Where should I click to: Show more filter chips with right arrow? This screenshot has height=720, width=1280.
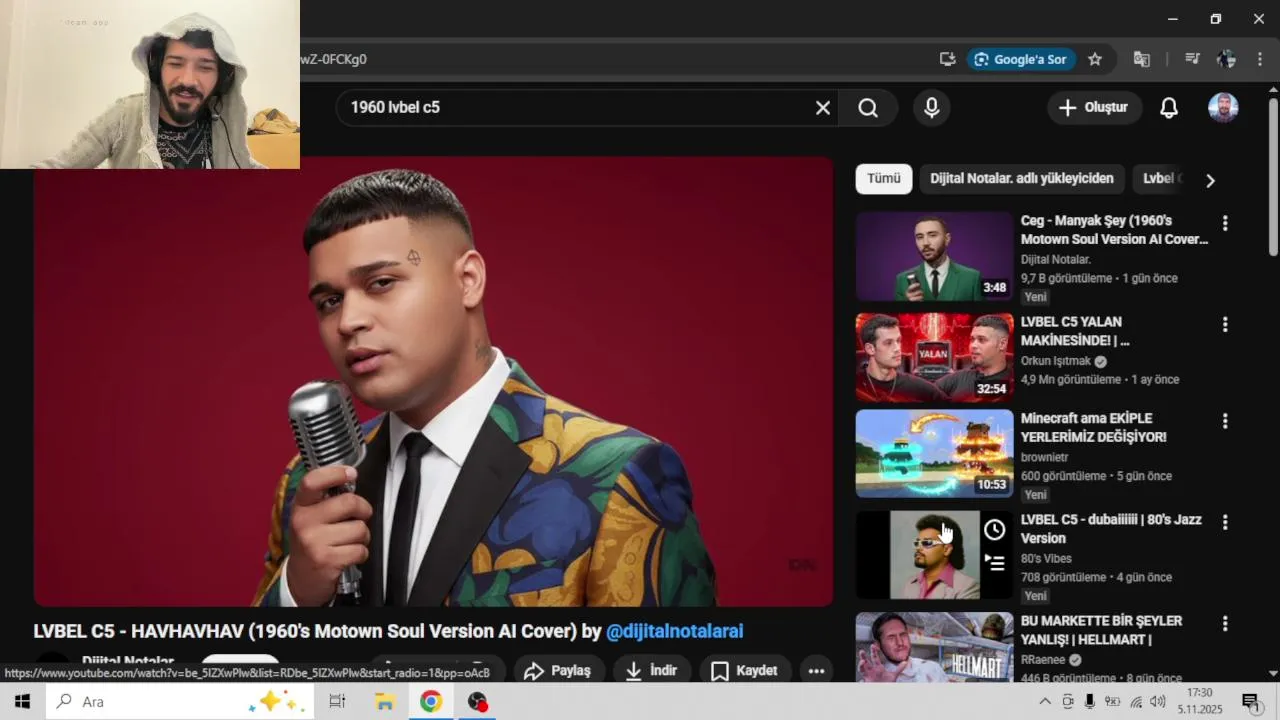(x=1210, y=180)
